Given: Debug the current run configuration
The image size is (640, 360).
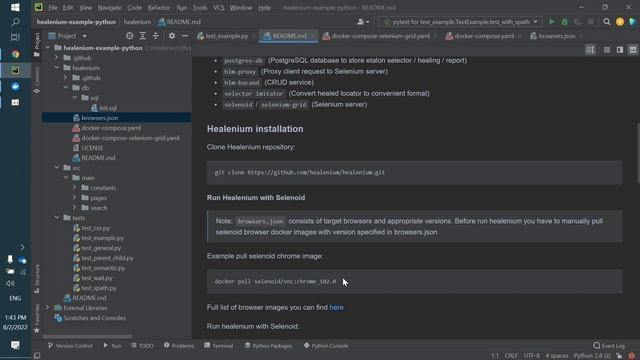Looking at the screenshot, I should 564,22.
